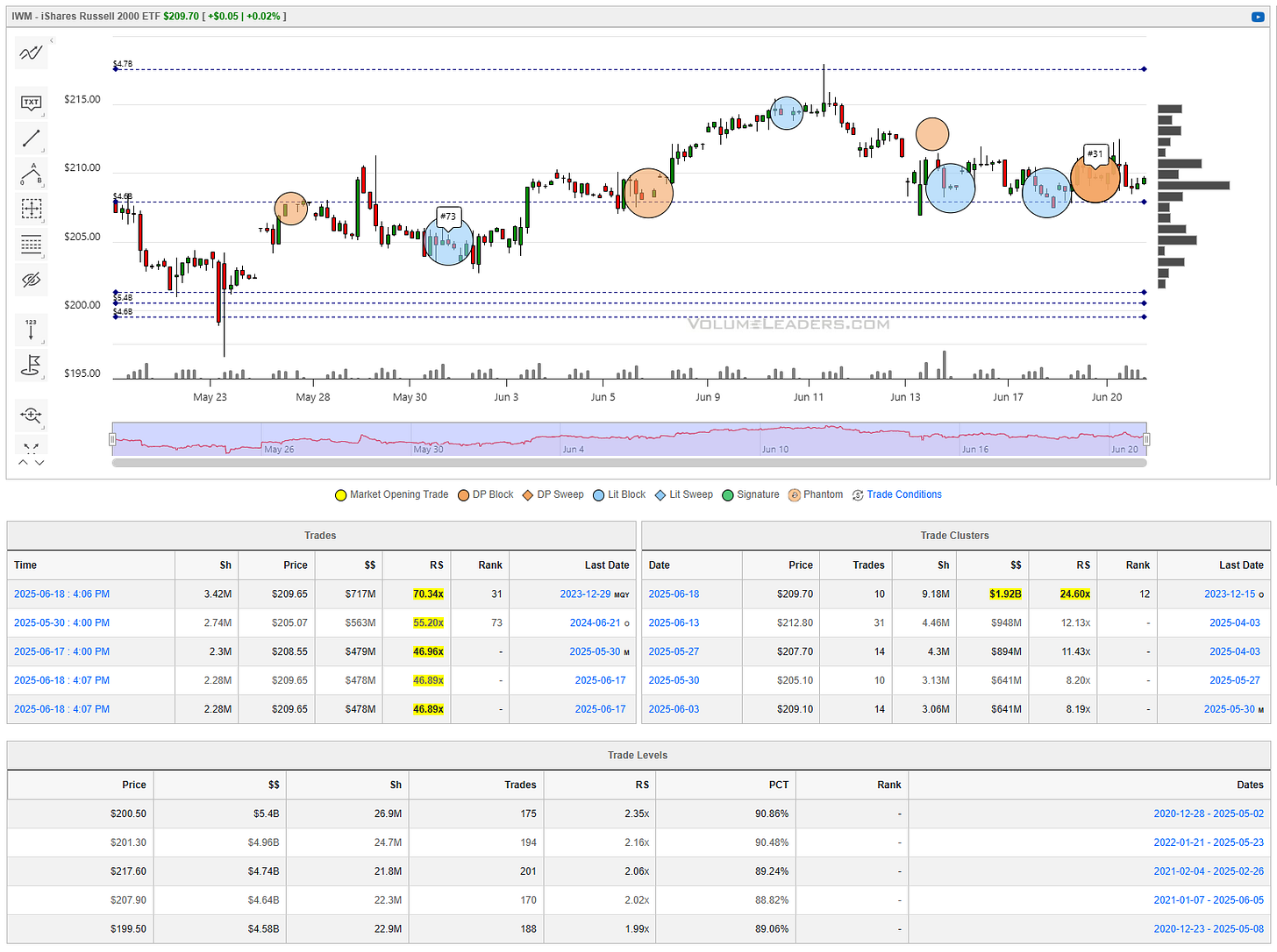Toggle Signature legend item
The height and width of the screenshot is (952, 1277).
[751, 494]
